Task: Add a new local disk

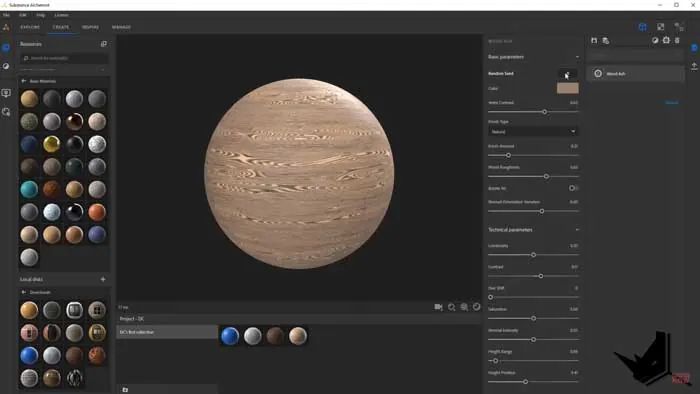Action: [103, 279]
